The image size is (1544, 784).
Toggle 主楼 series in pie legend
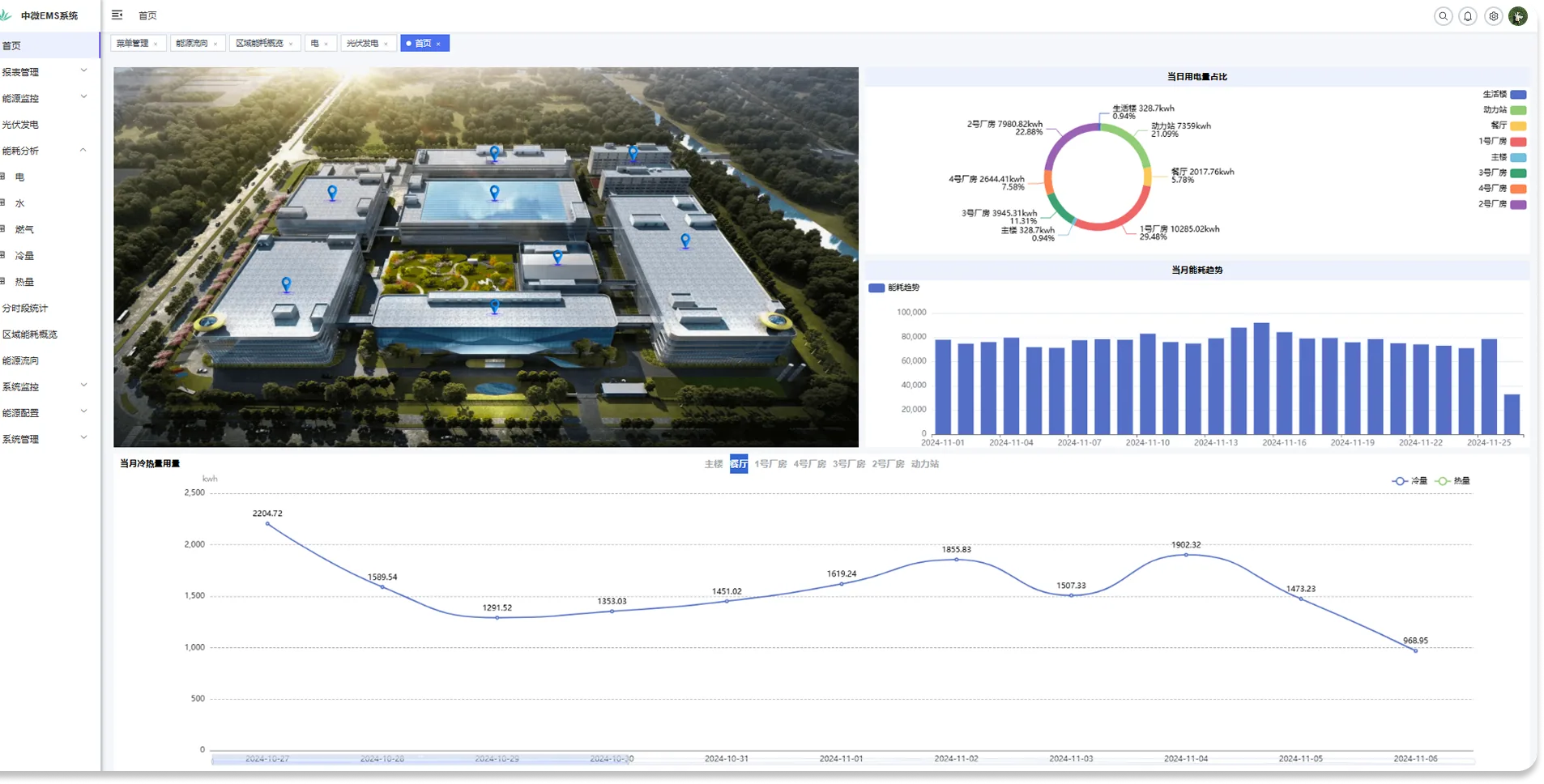coord(1508,157)
